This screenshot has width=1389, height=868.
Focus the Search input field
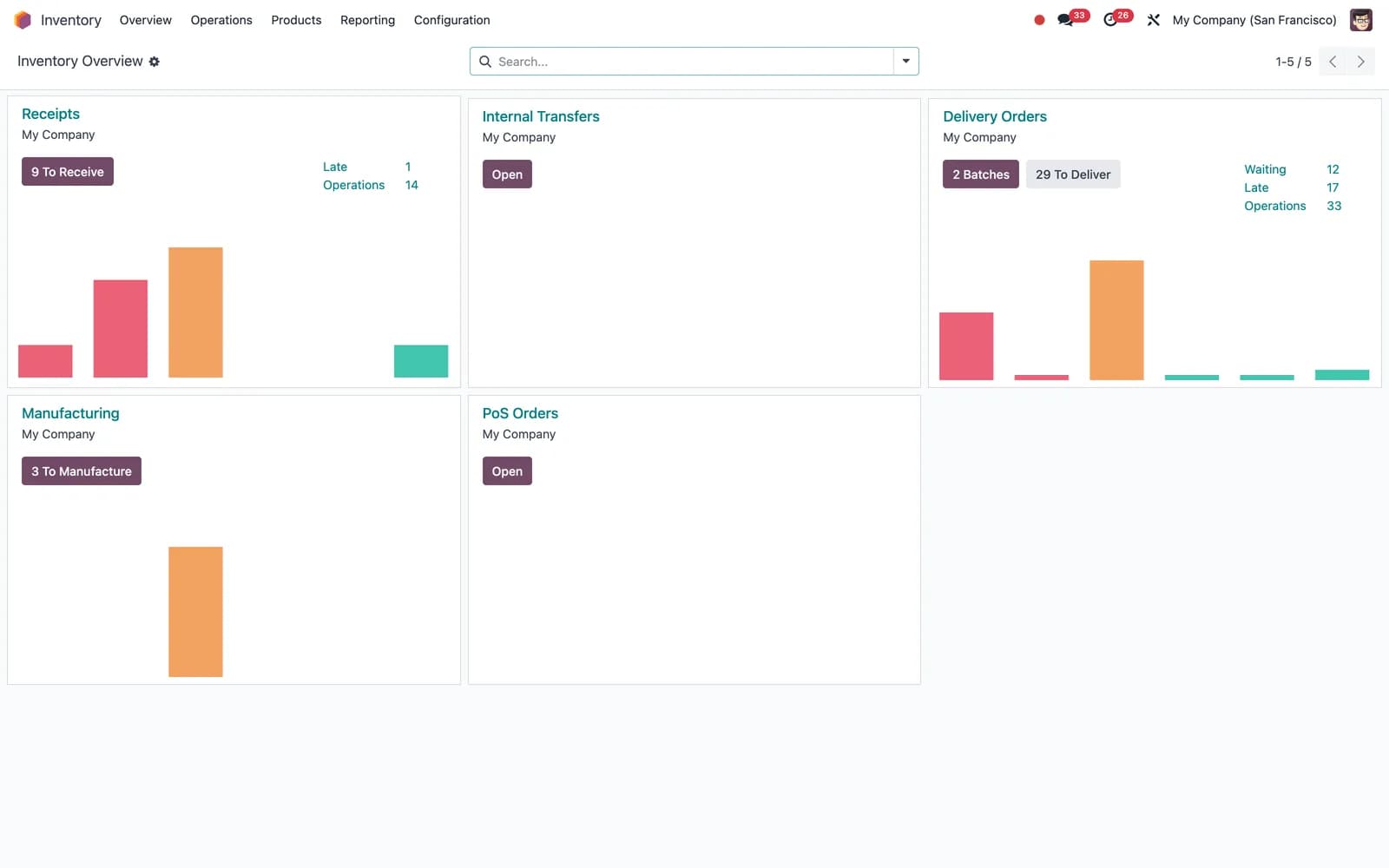pos(694,62)
